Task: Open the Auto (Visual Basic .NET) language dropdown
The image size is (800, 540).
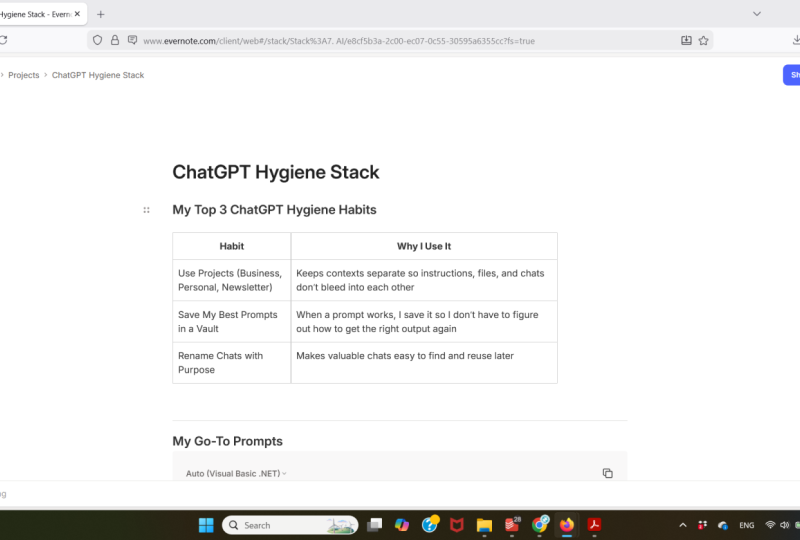Action: pyautogui.click(x=236, y=474)
